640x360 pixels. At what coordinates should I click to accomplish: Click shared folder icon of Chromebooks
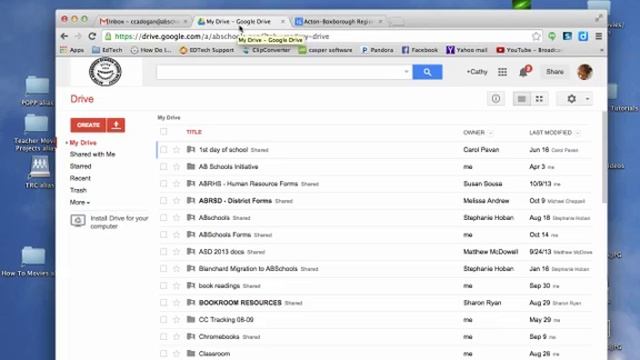pos(191,336)
